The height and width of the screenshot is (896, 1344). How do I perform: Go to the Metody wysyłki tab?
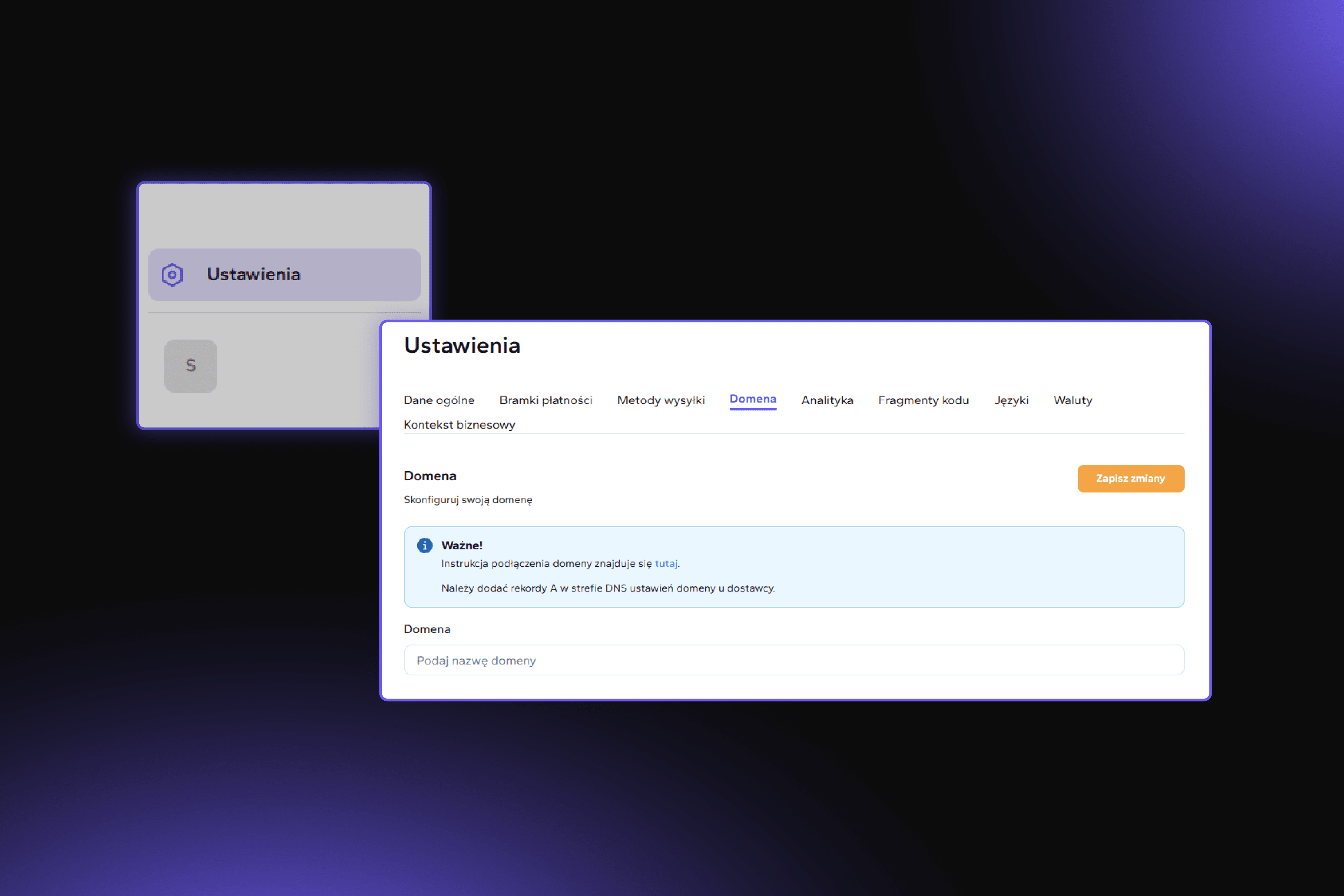[x=661, y=400]
